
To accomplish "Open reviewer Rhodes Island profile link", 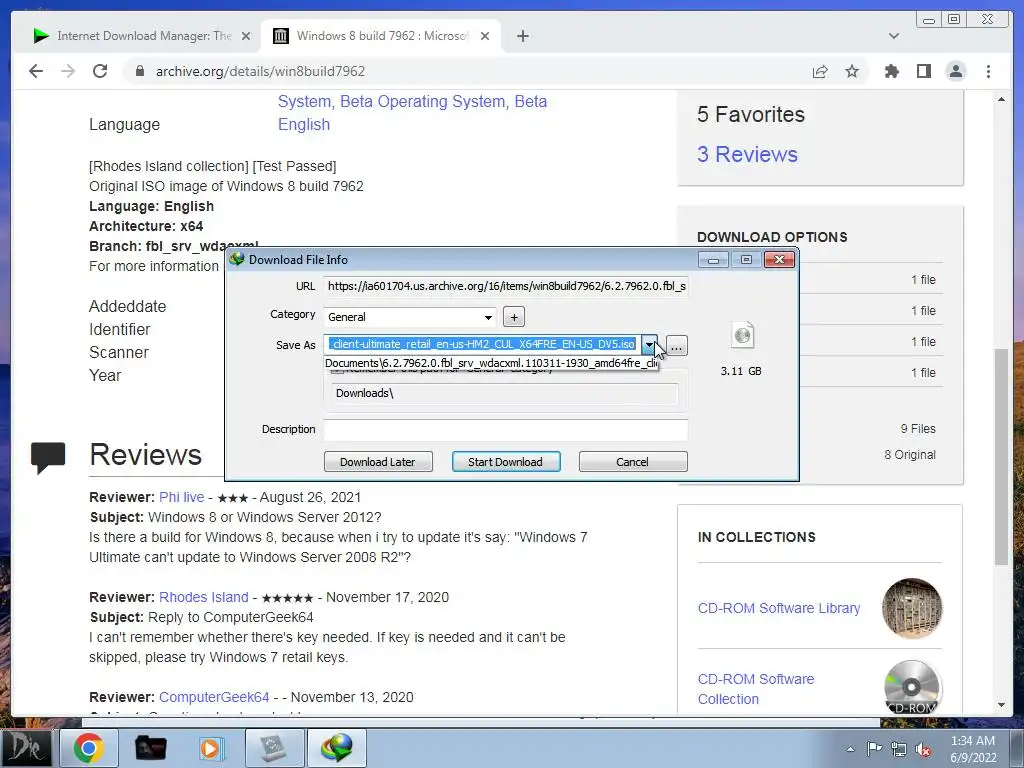I will point(204,597).
